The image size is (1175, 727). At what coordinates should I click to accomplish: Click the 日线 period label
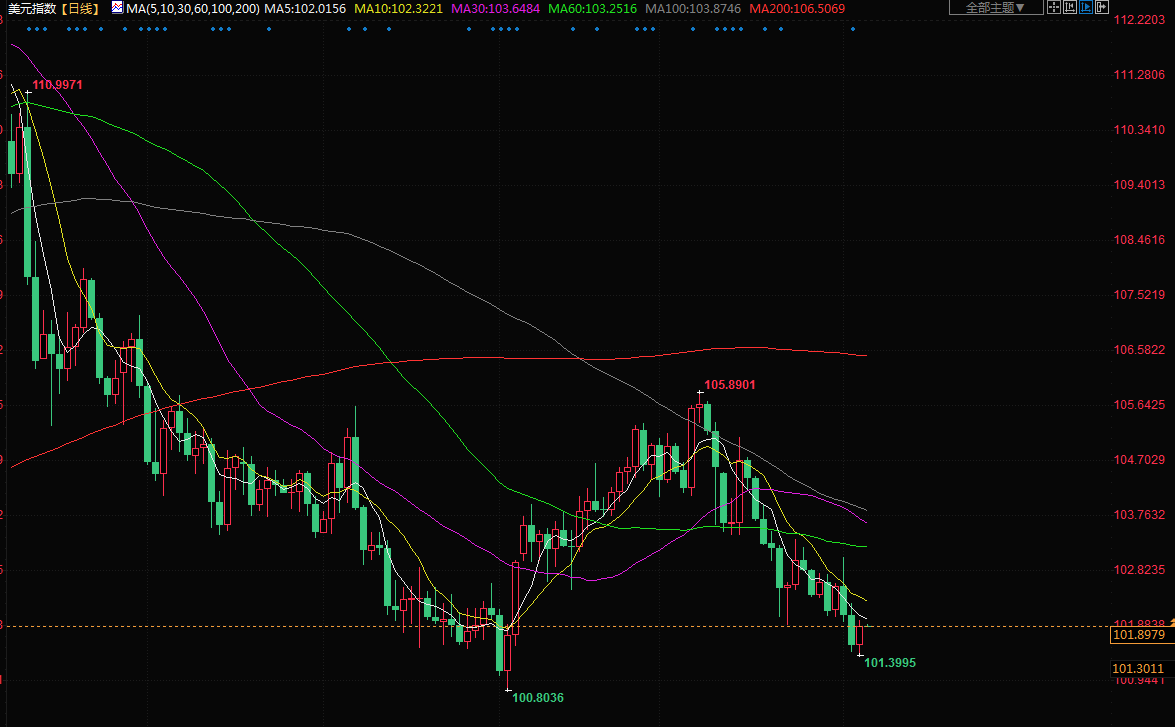81,8
